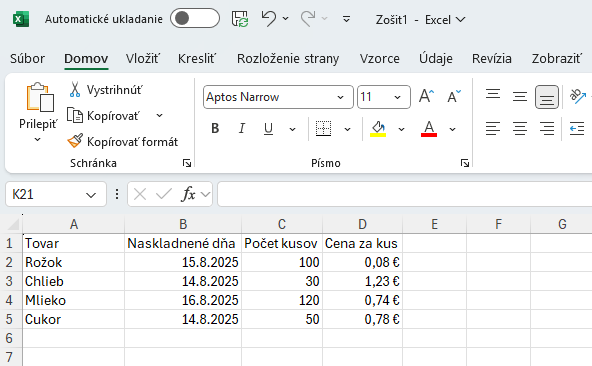The width and height of the screenshot is (592, 366).
Task: Open the Zobraziť tab
Action: click(557, 59)
